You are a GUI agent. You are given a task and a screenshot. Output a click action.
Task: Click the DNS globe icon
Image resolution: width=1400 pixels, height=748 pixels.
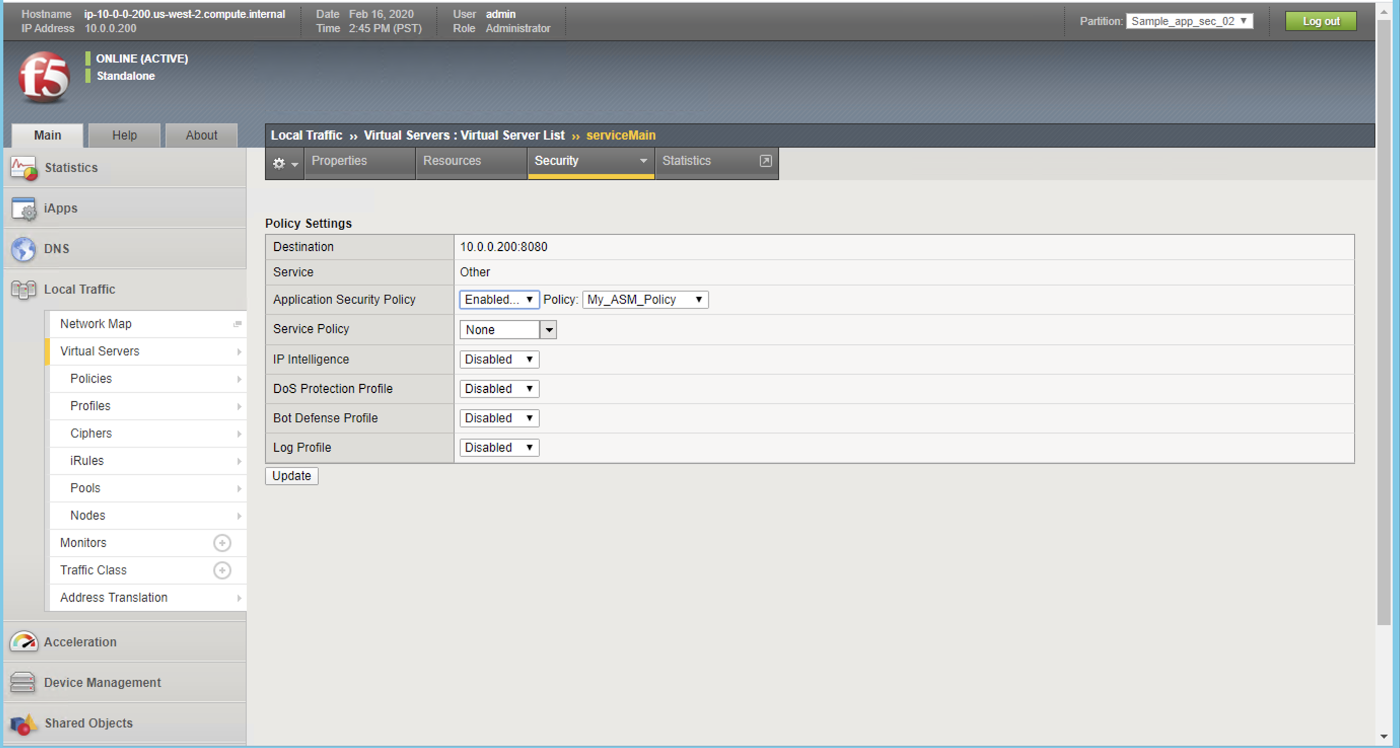click(24, 249)
